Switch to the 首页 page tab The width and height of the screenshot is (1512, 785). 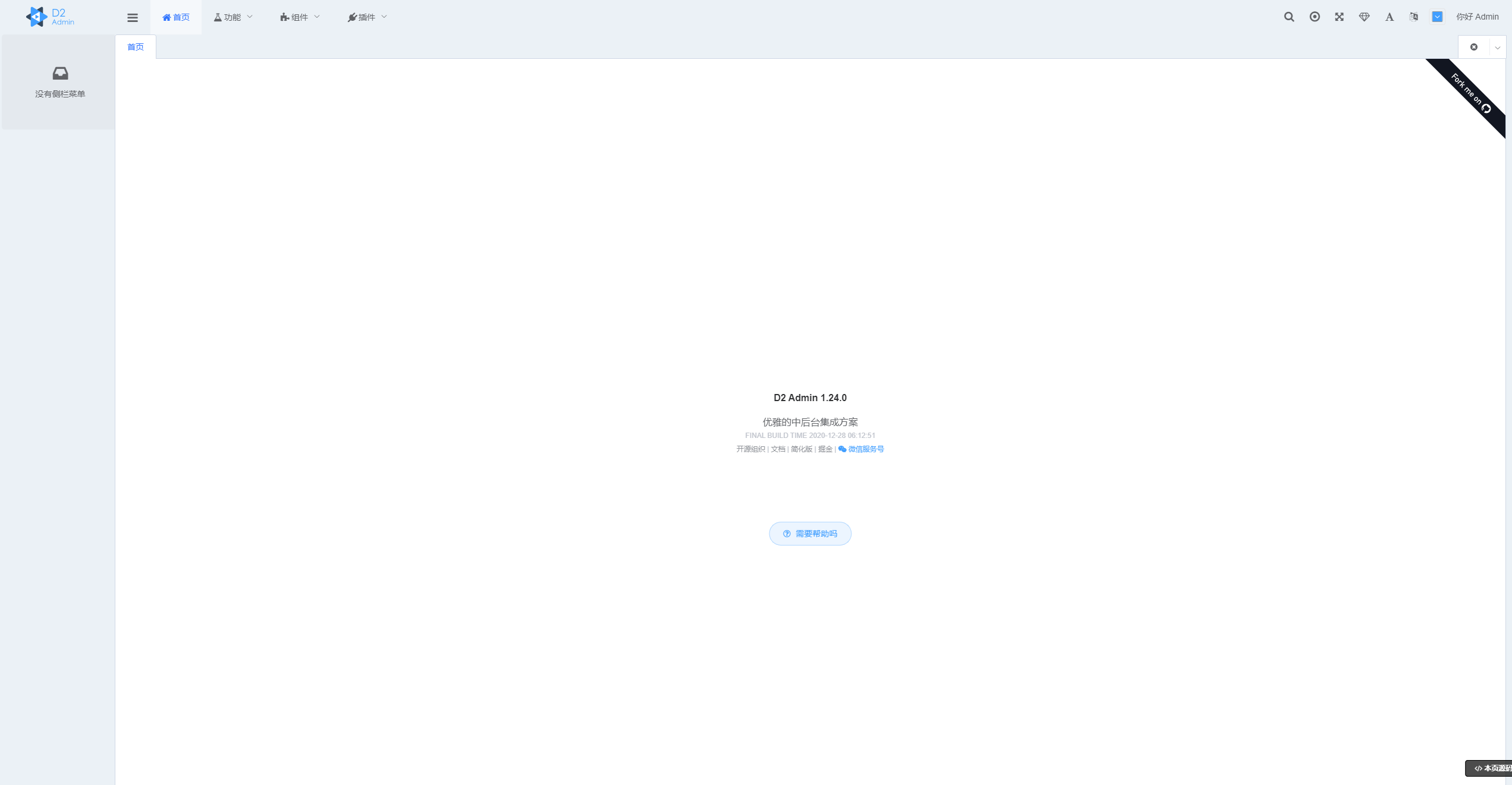136,47
